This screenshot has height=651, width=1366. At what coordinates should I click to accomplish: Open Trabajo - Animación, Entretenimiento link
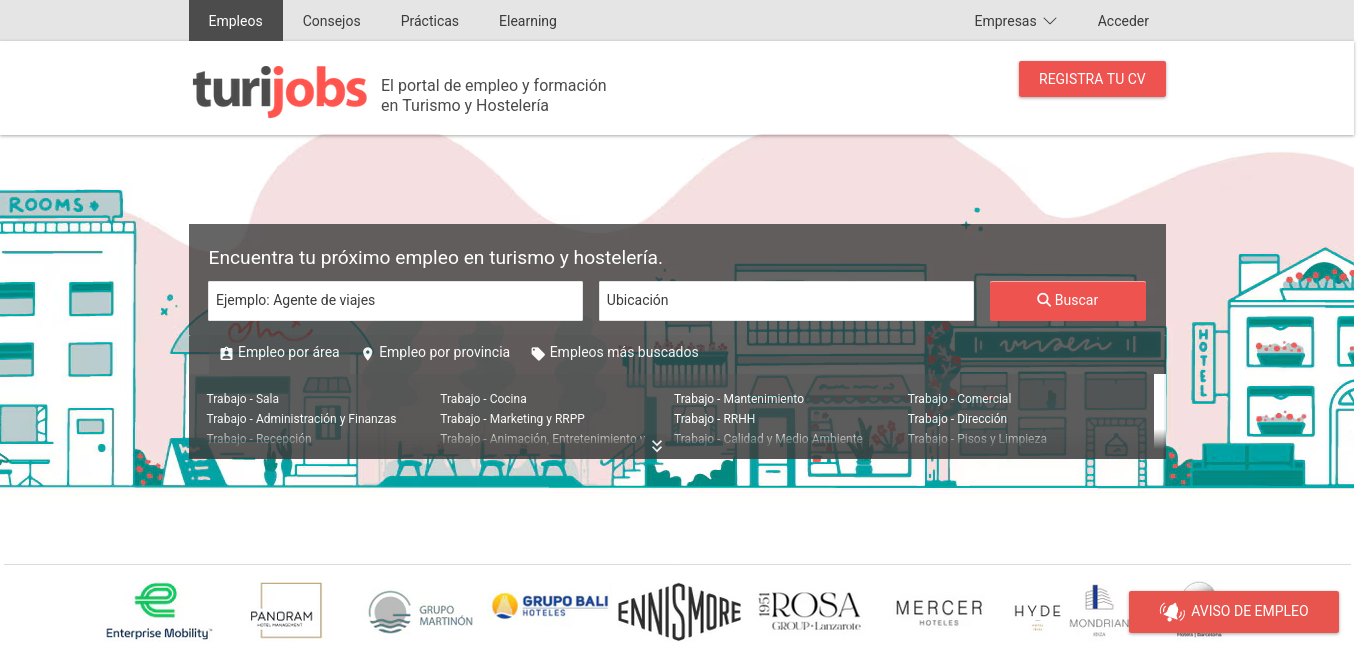(542, 439)
